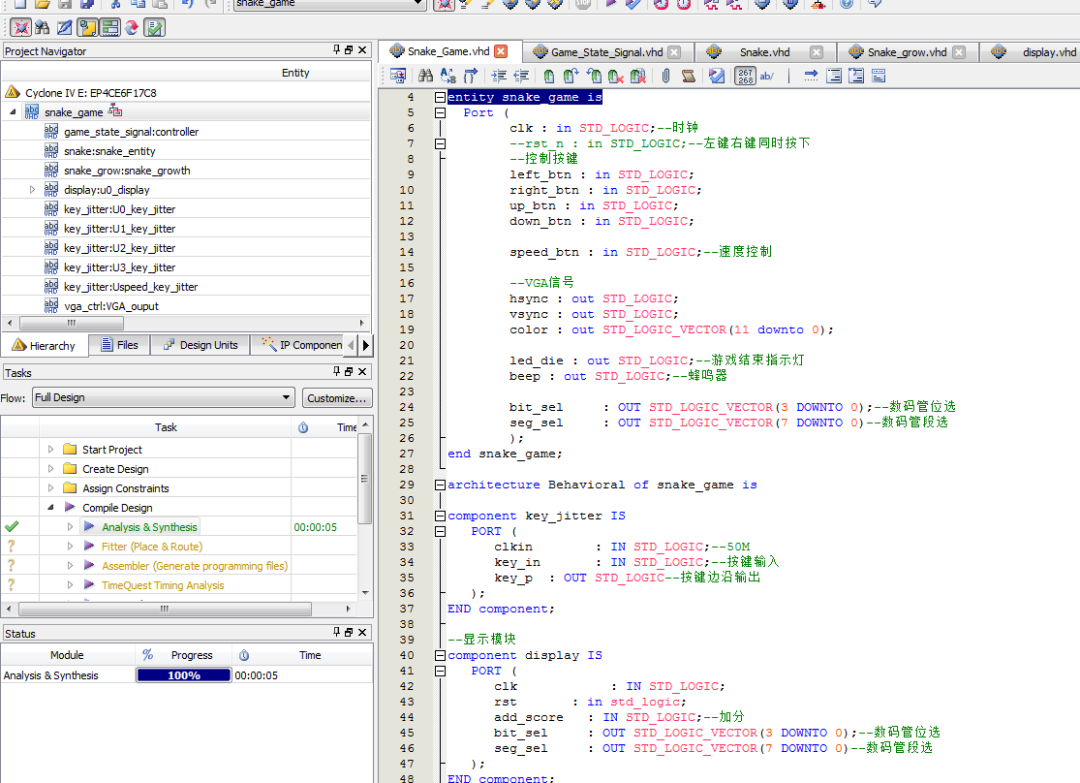Image resolution: width=1080 pixels, height=783 pixels.
Task: Click the red-blue refresh arrows toolbar icon
Action: [132, 27]
